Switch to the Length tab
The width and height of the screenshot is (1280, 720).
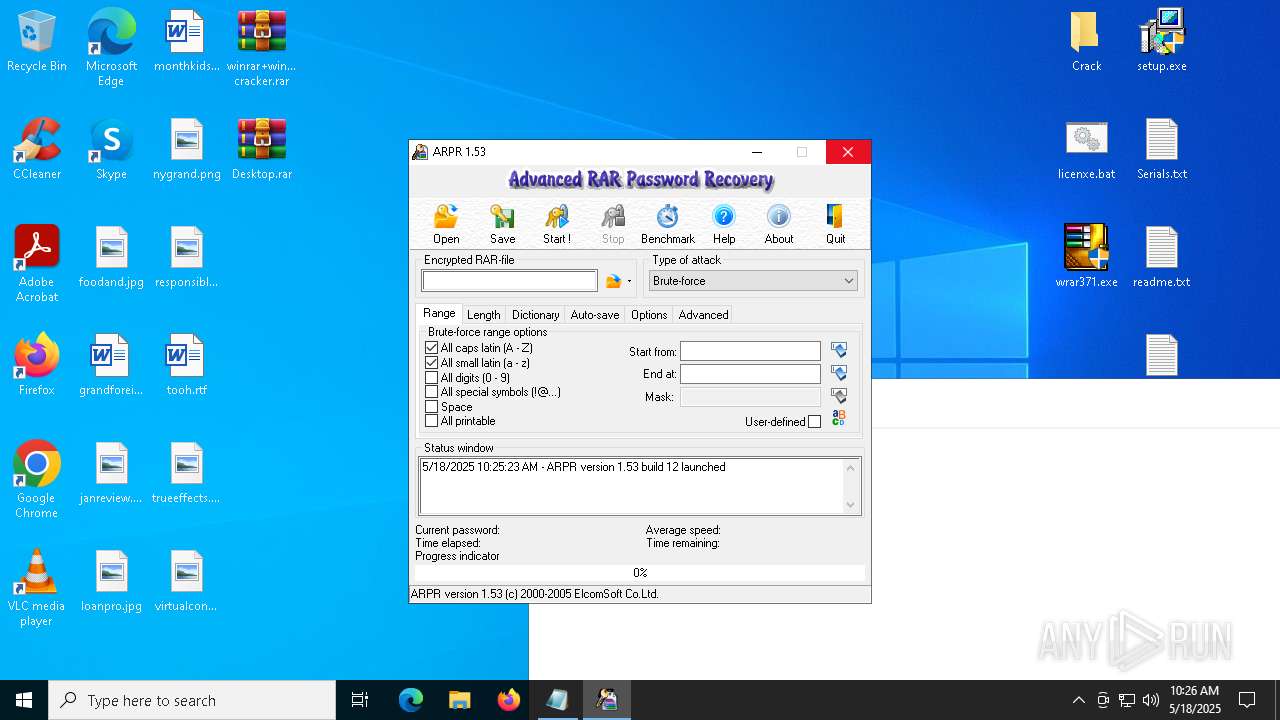[483, 314]
